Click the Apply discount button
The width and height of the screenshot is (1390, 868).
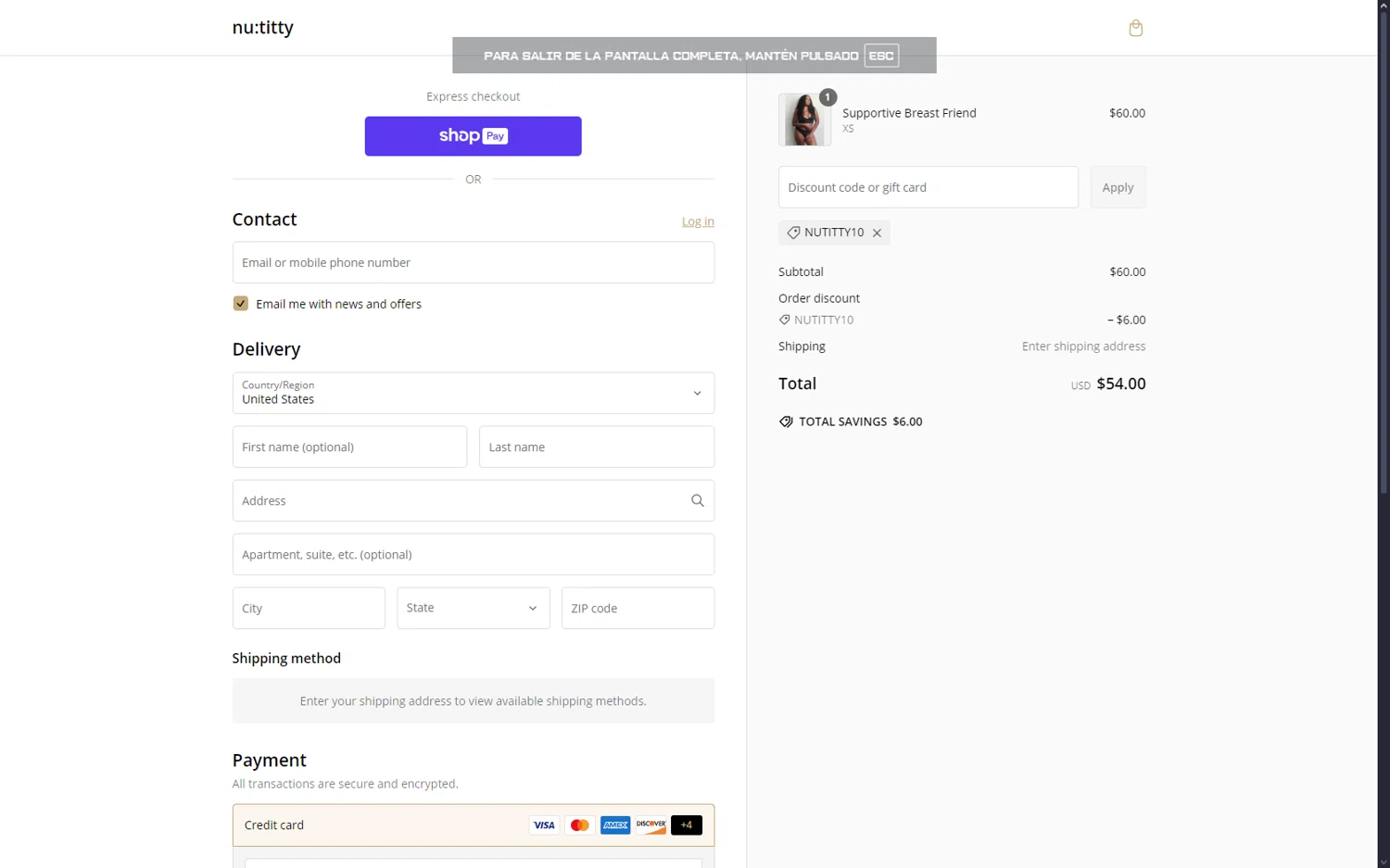click(x=1118, y=187)
